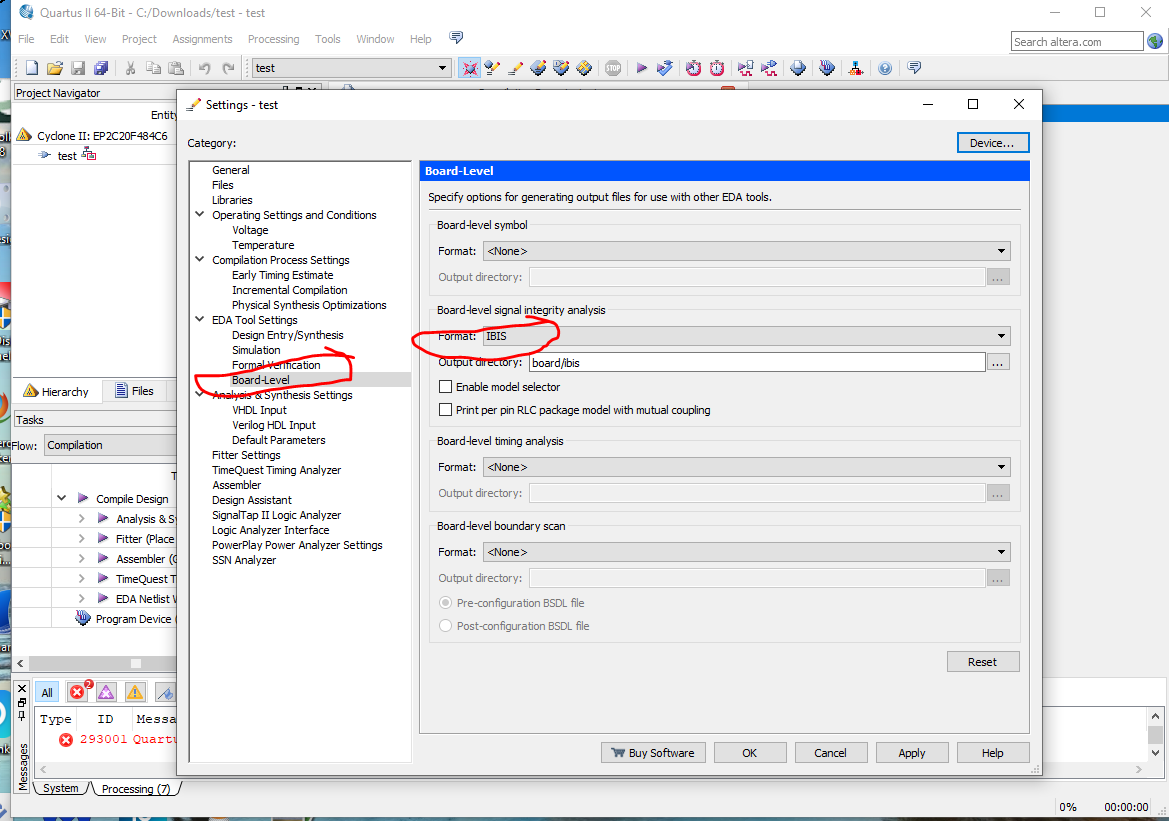Check Print per pin RLC package model
Screen dimensions: 1169x821
[446, 410]
